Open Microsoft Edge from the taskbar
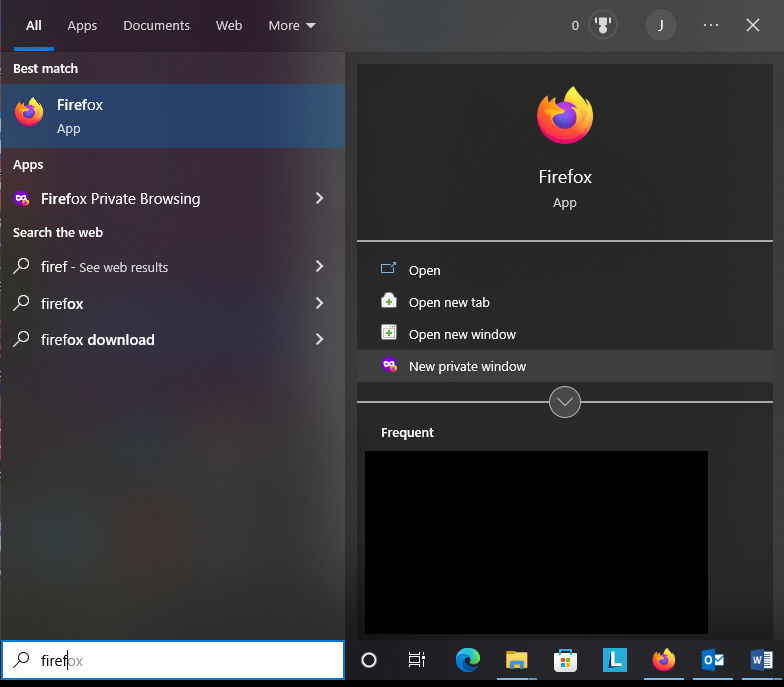Image resolution: width=784 pixels, height=687 pixels. pyautogui.click(x=468, y=660)
